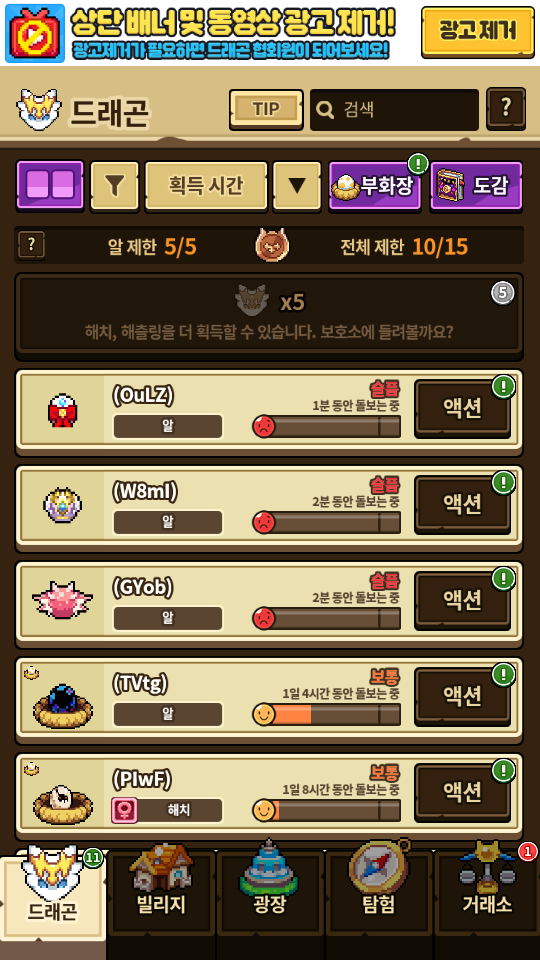
Task: Open the 도감 encyclopedia book
Action: click(476, 186)
